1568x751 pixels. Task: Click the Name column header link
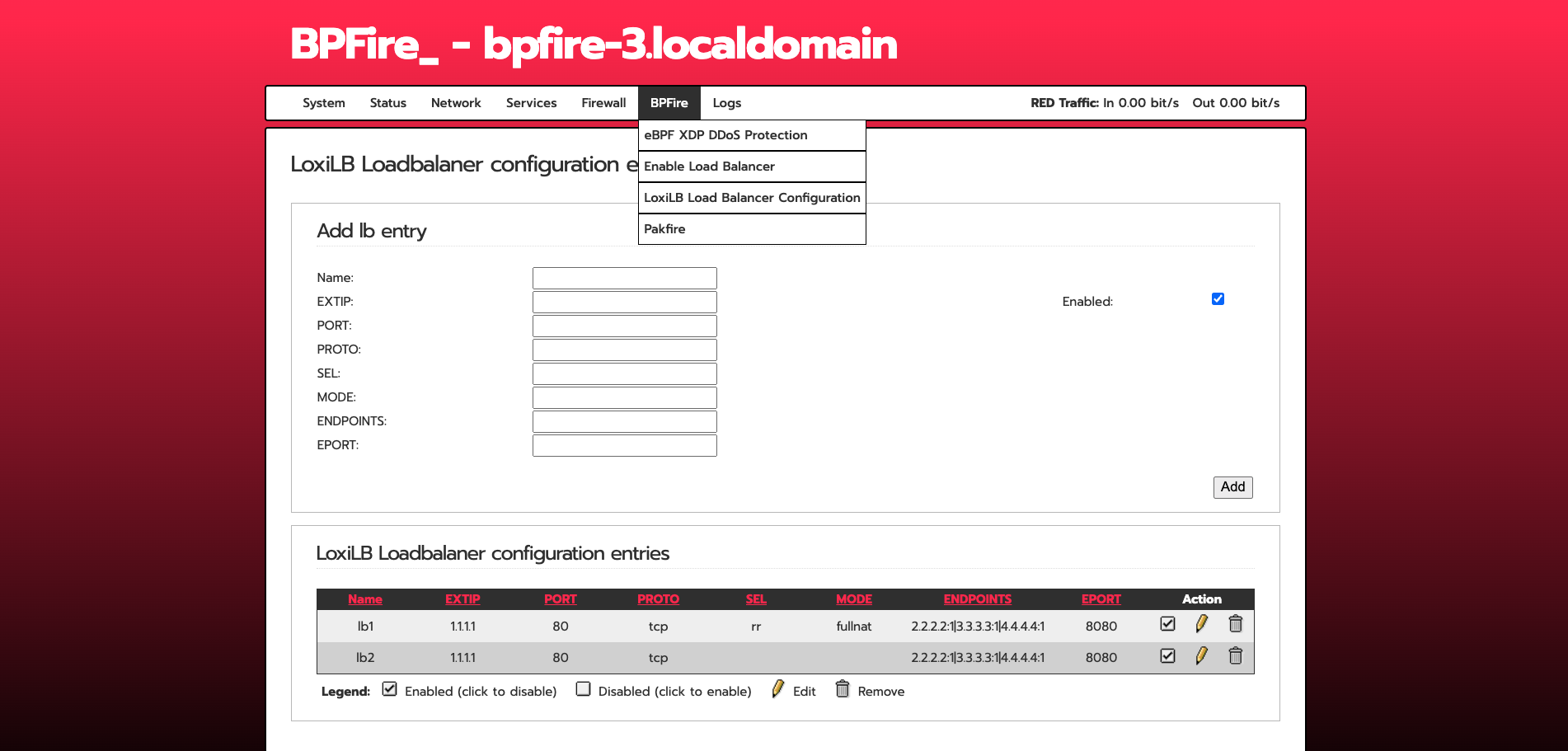tap(364, 599)
